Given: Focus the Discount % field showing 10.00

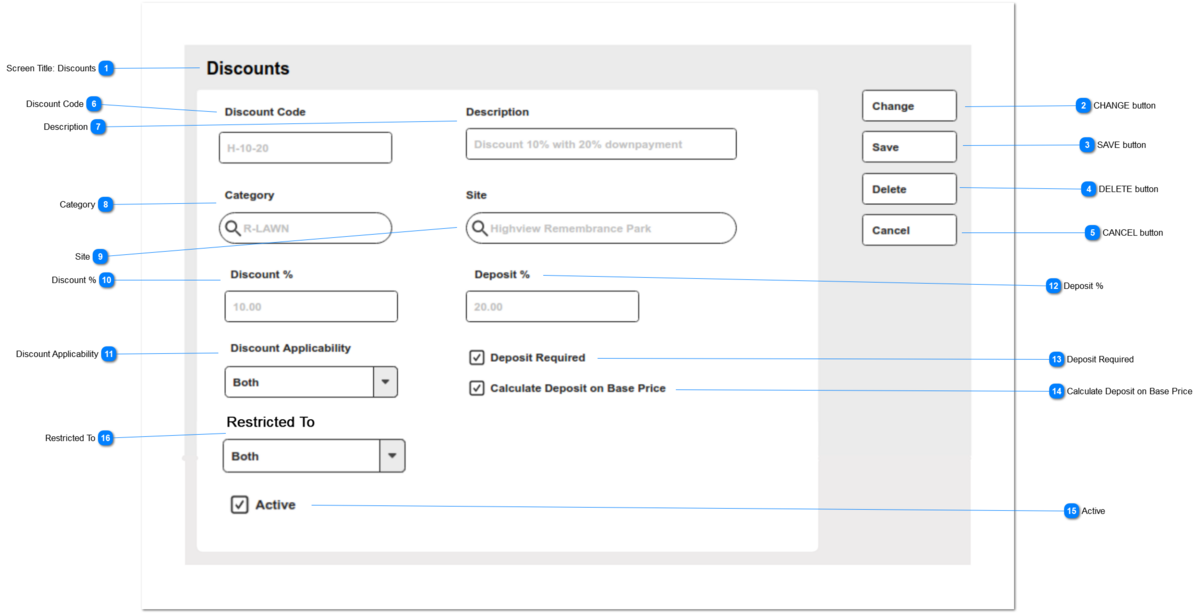Looking at the screenshot, I should (x=311, y=306).
